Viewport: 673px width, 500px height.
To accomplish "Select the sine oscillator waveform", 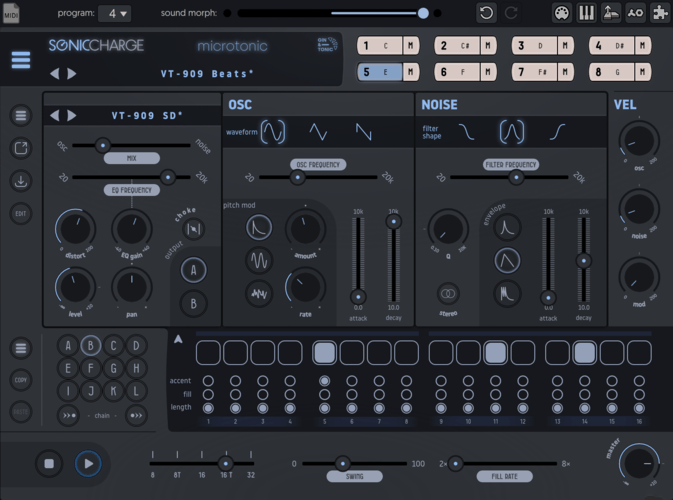I will (273, 132).
